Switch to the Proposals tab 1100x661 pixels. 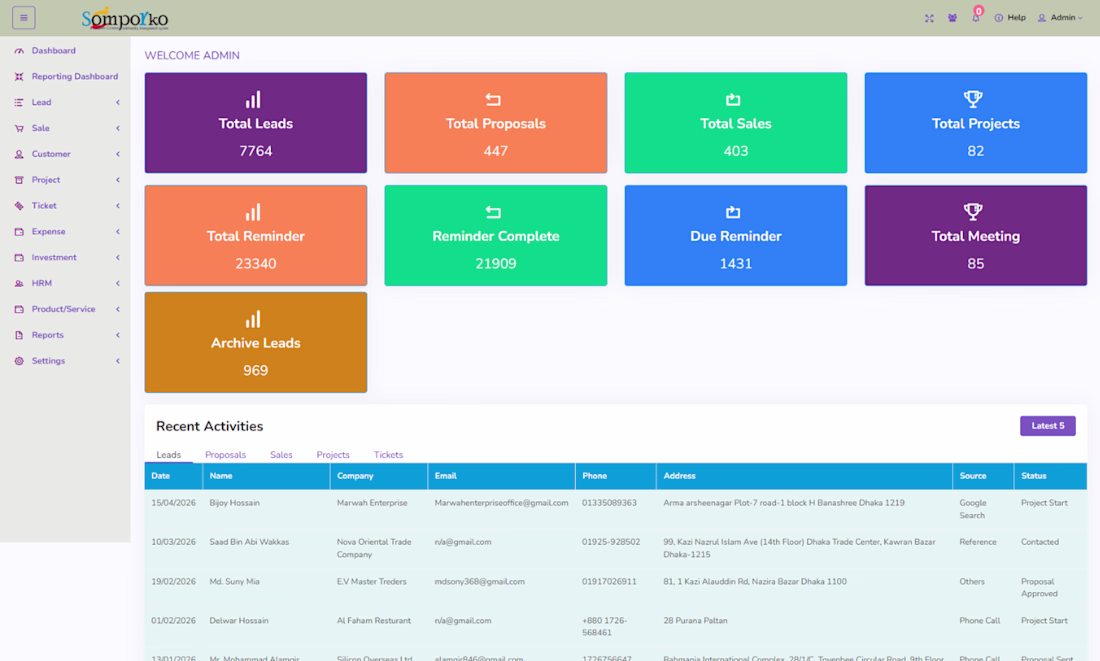point(225,455)
